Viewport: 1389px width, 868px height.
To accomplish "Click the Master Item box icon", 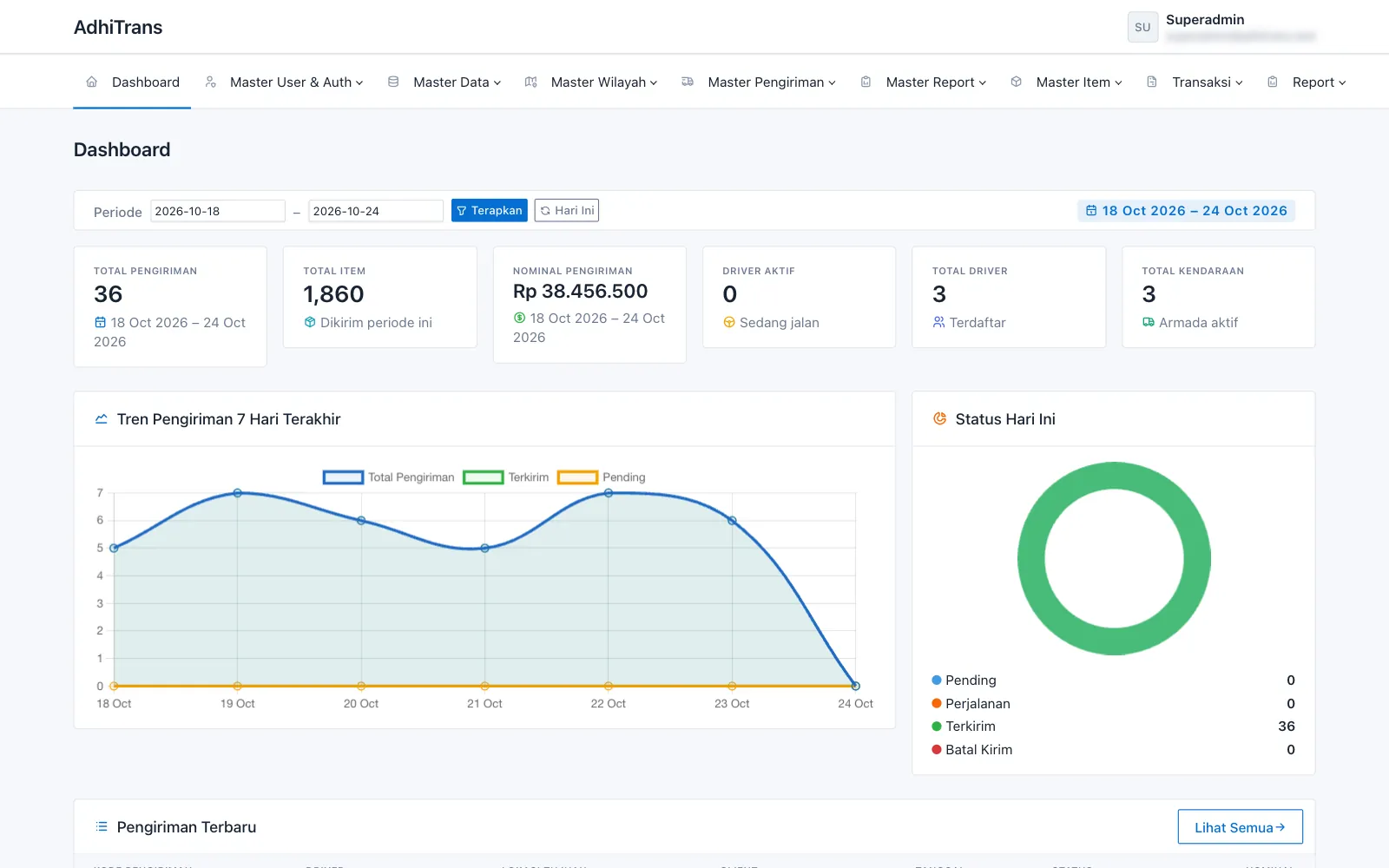I will (1016, 82).
